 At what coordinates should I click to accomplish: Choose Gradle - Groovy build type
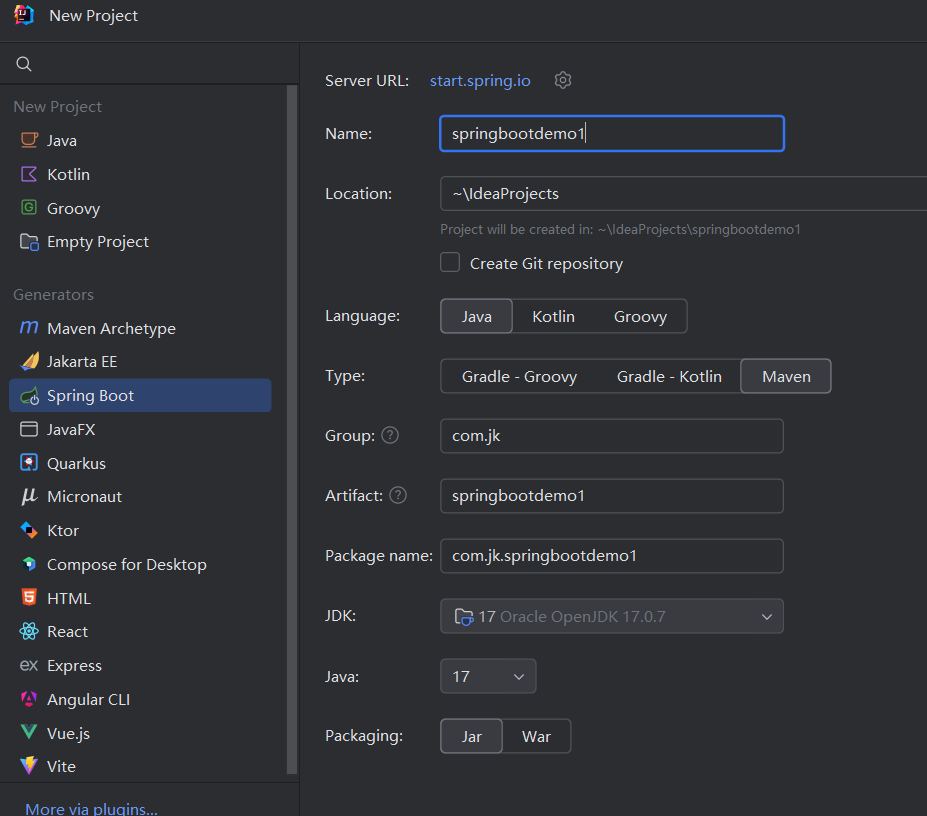click(519, 376)
